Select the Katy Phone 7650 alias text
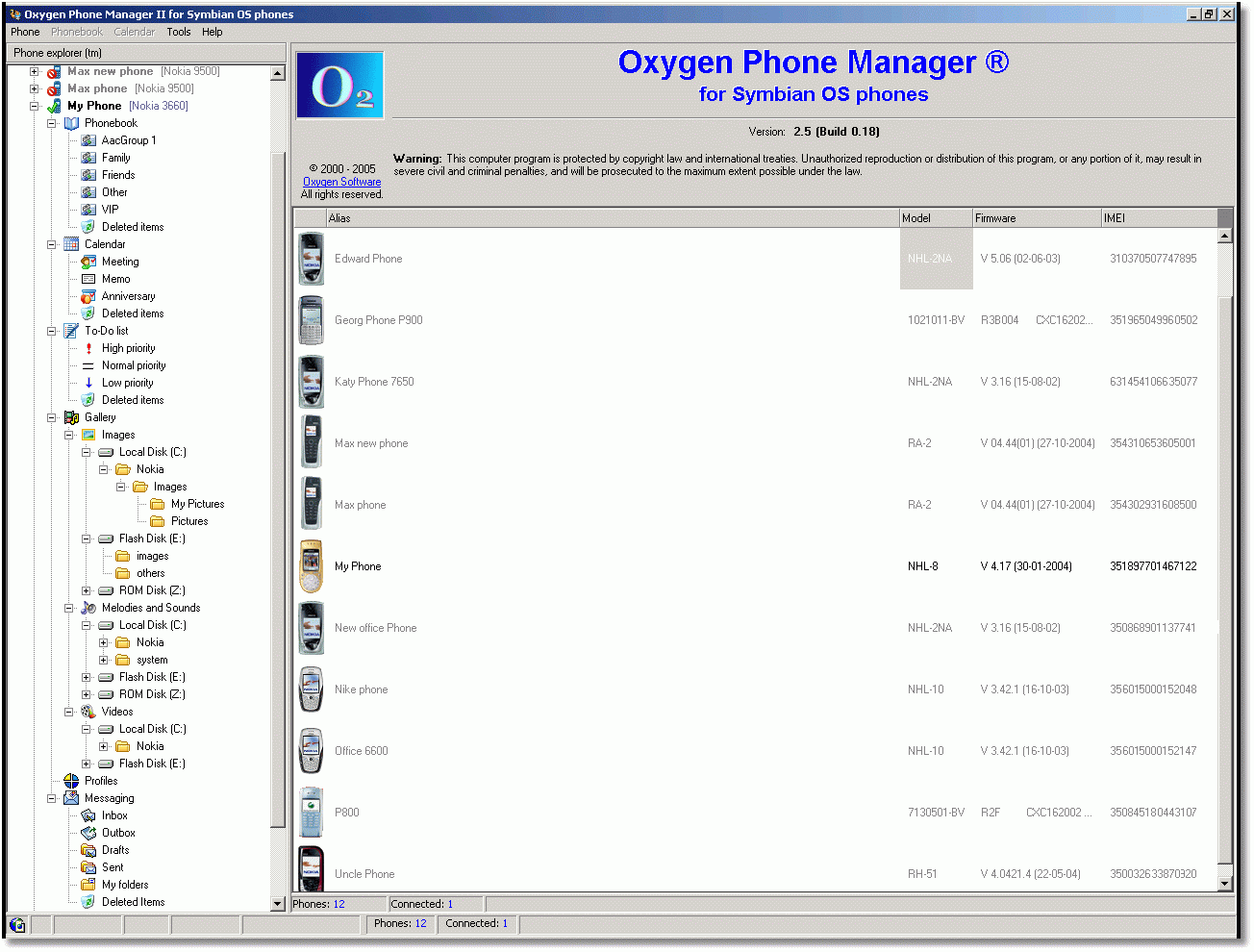Viewport: 1254px width, 952px height. pyautogui.click(x=374, y=382)
